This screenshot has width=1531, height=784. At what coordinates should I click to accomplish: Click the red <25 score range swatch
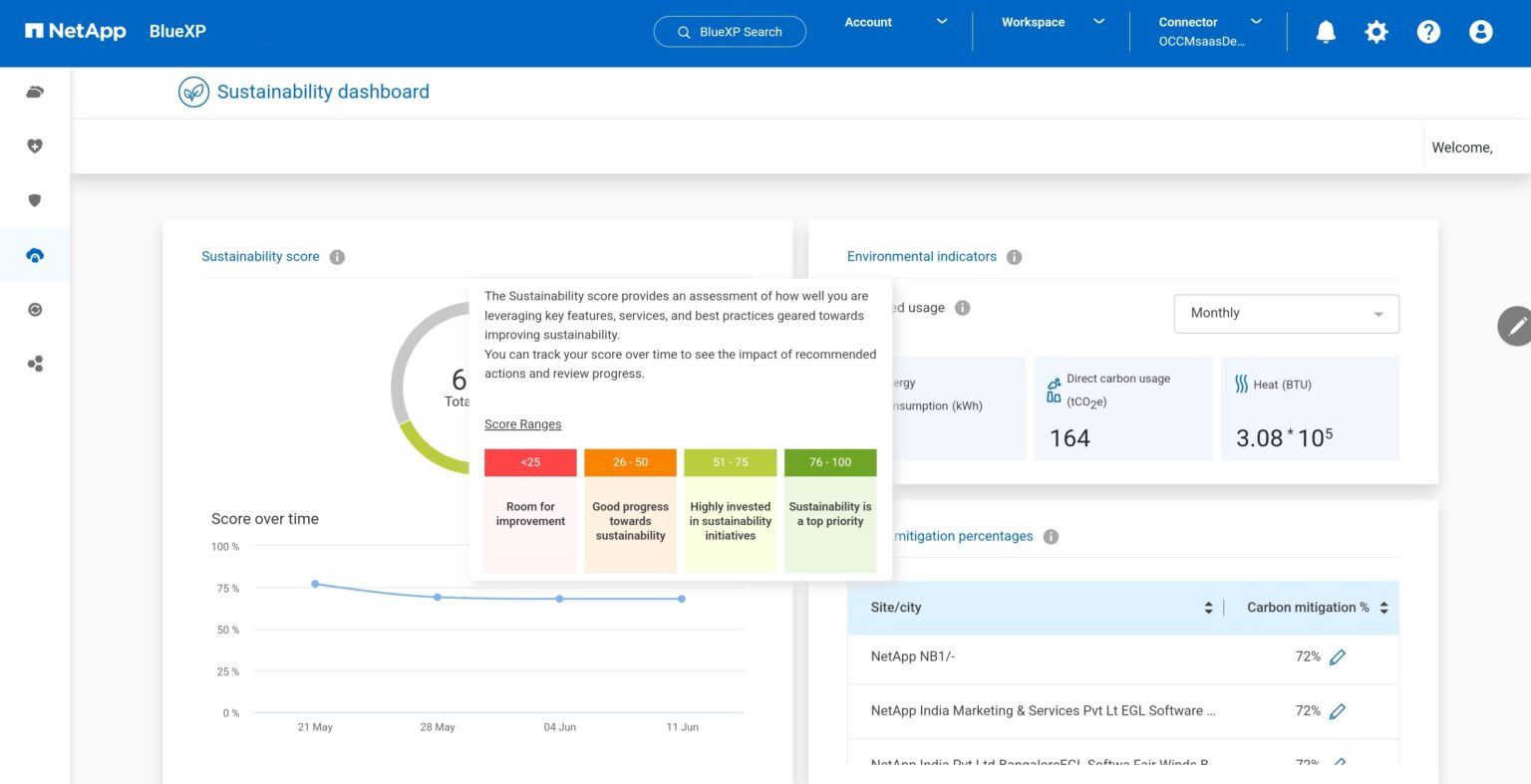tap(530, 462)
